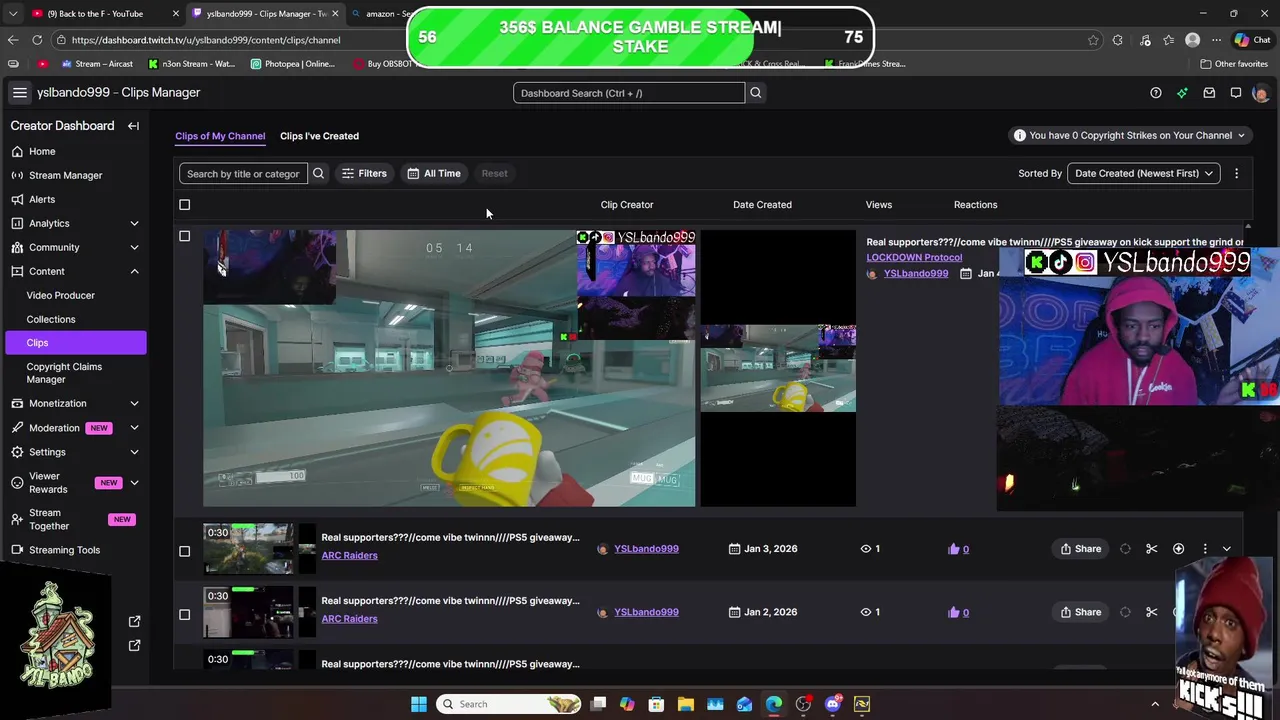The width and height of the screenshot is (1280, 720).
Task: Expand the Community sidebar section
Action: [134, 247]
